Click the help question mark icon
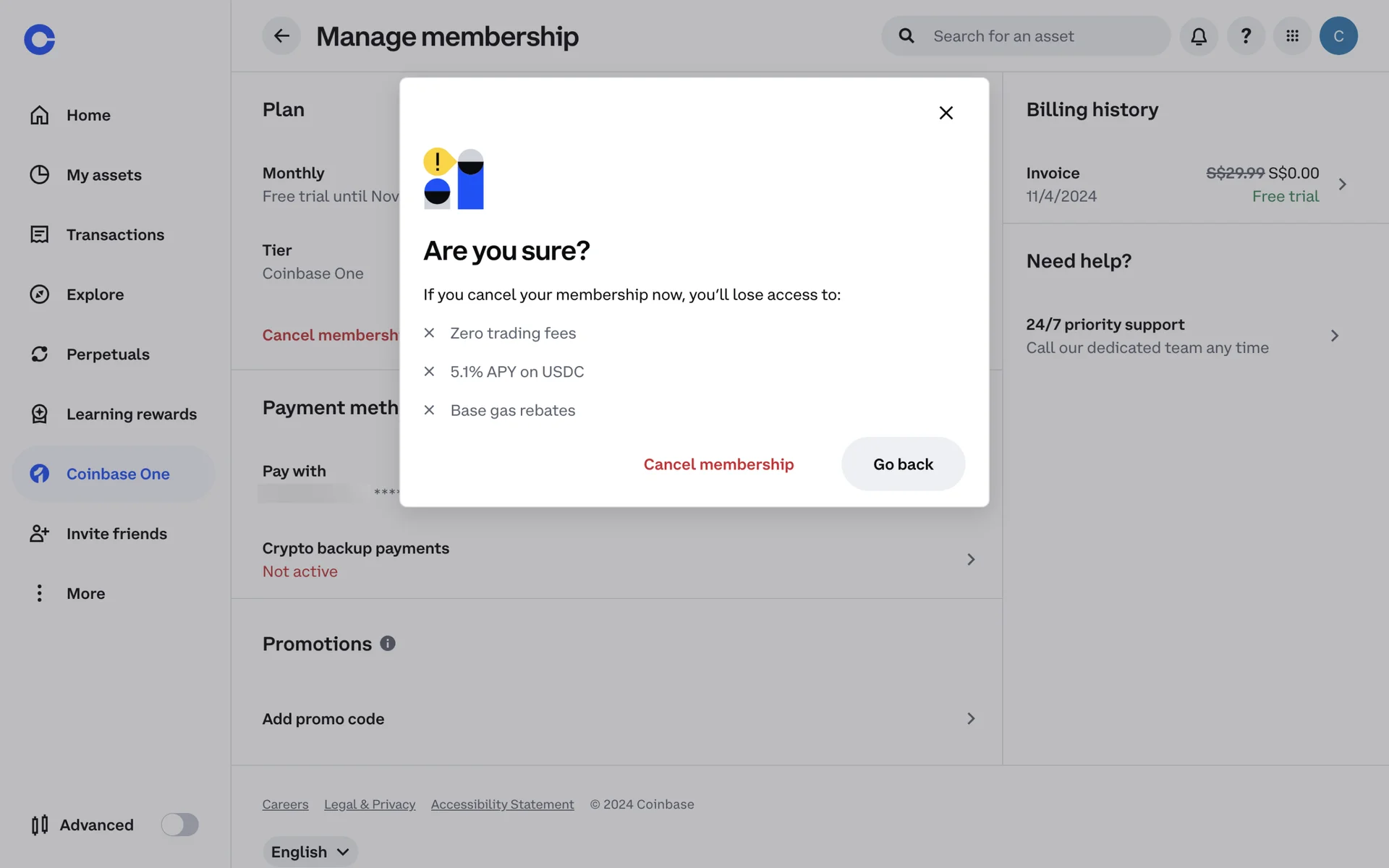The height and width of the screenshot is (868, 1389). click(x=1246, y=36)
